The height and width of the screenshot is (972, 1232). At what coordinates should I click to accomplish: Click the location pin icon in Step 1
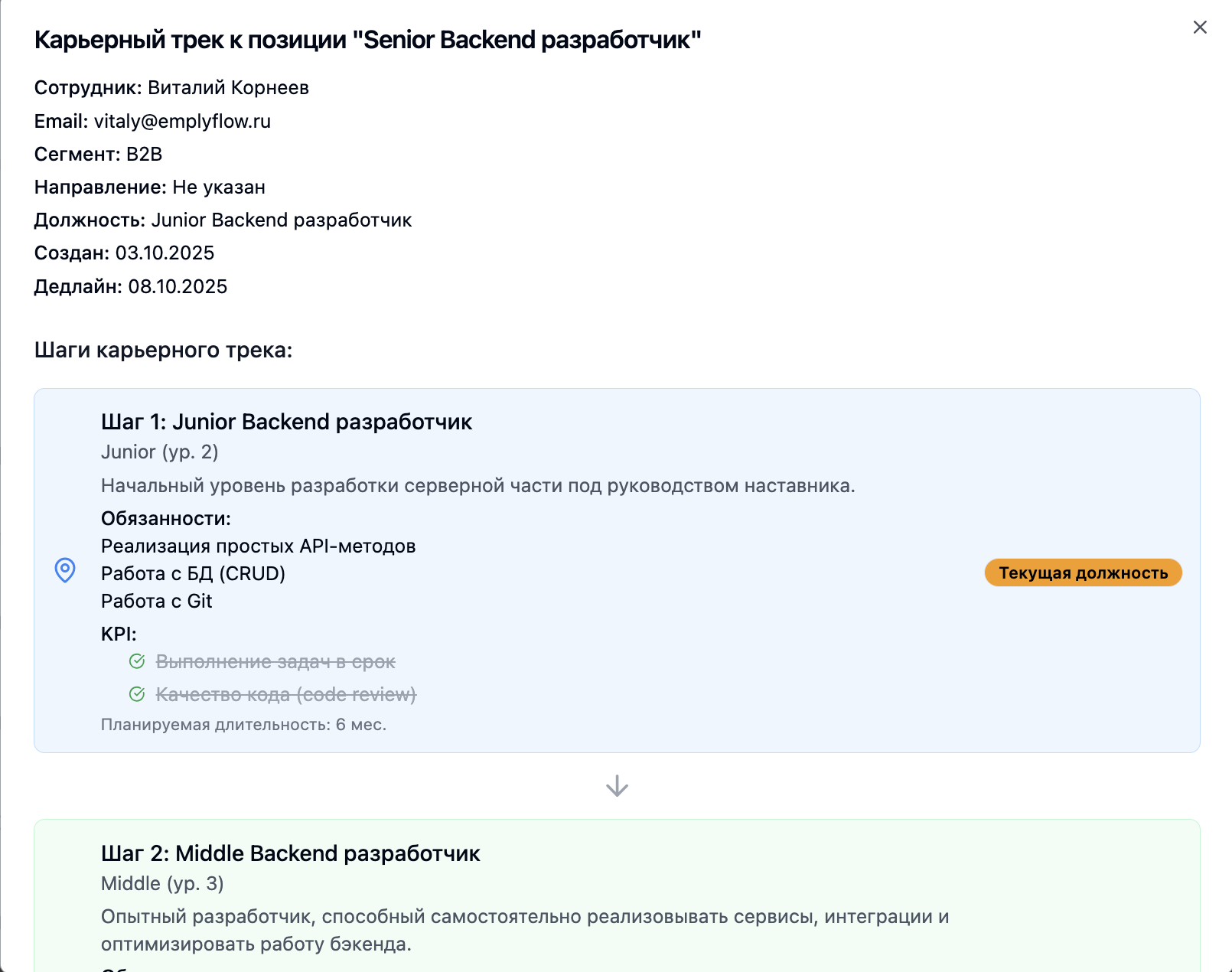[x=65, y=570]
